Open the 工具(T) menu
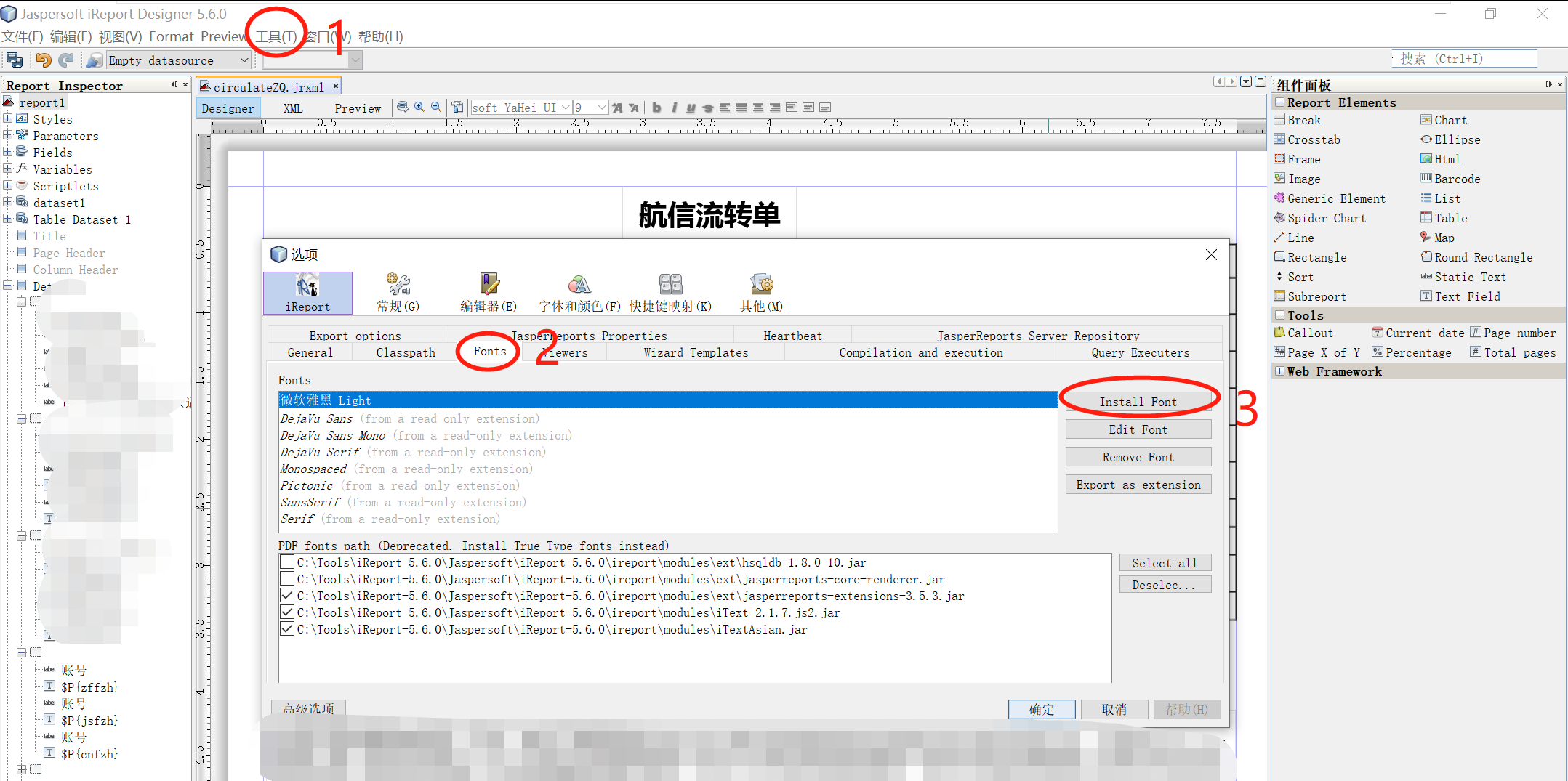The width and height of the screenshot is (1568, 781). [x=276, y=36]
